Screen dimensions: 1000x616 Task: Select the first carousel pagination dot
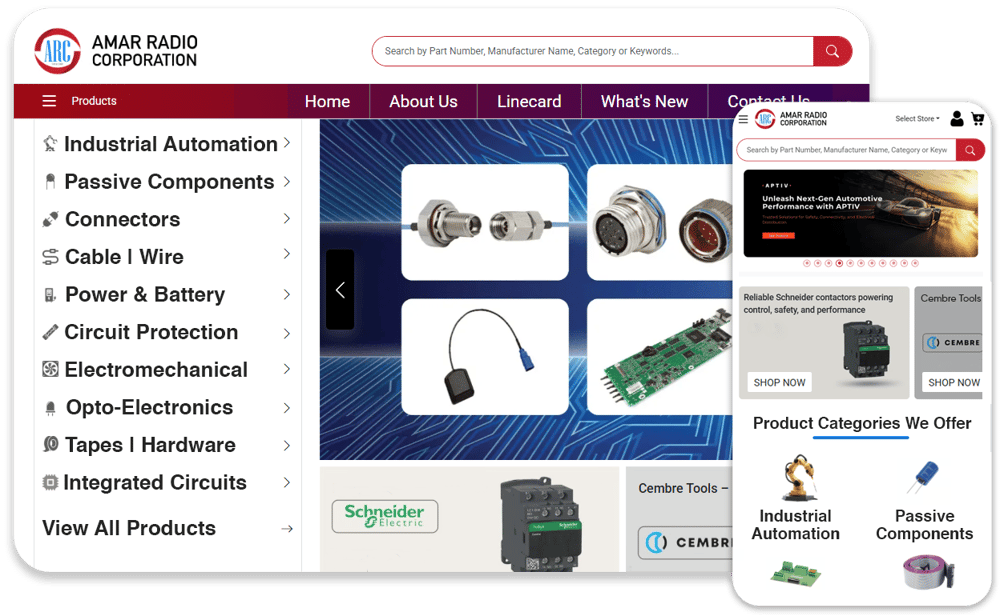[x=806, y=263]
